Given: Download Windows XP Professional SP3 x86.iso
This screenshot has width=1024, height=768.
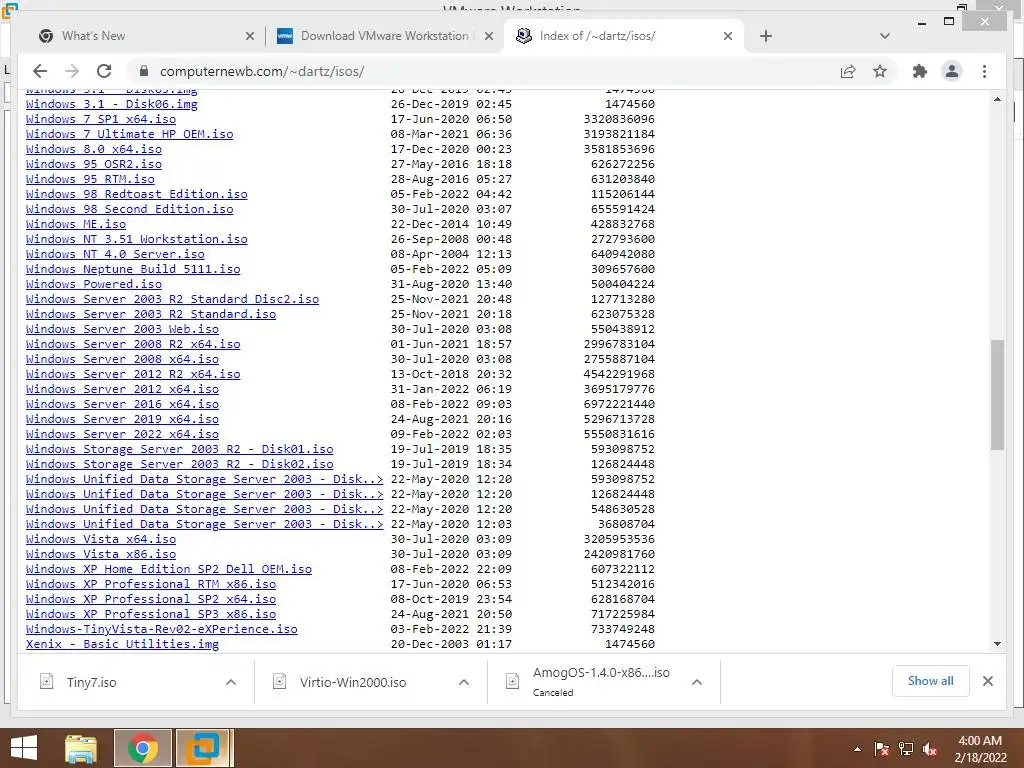Looking at the screenshot, I should click(x=151, y=615).
